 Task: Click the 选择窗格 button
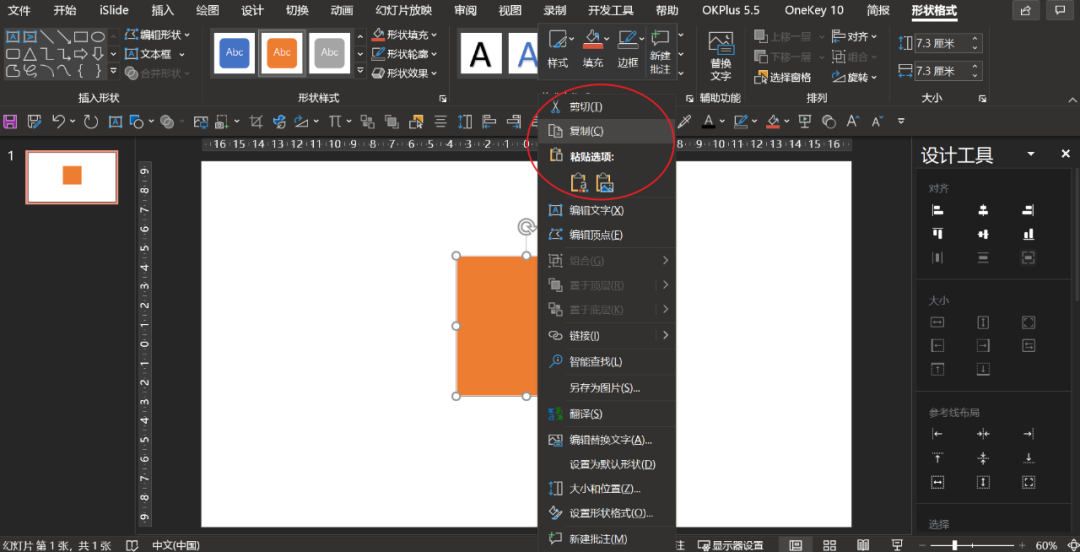pyautogui.click(x=782, y=77)
